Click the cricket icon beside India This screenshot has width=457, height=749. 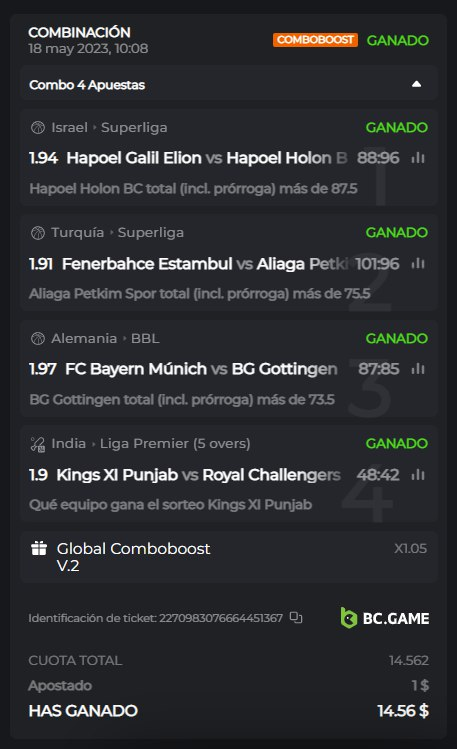coord(38,444)
